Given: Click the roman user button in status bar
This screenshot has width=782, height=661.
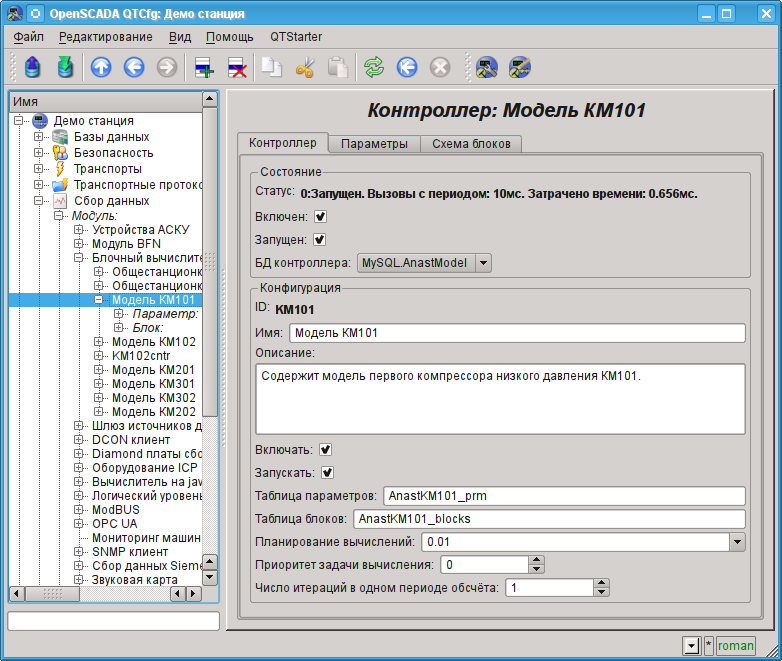Looking at the screenshot, I should (736, 646).
